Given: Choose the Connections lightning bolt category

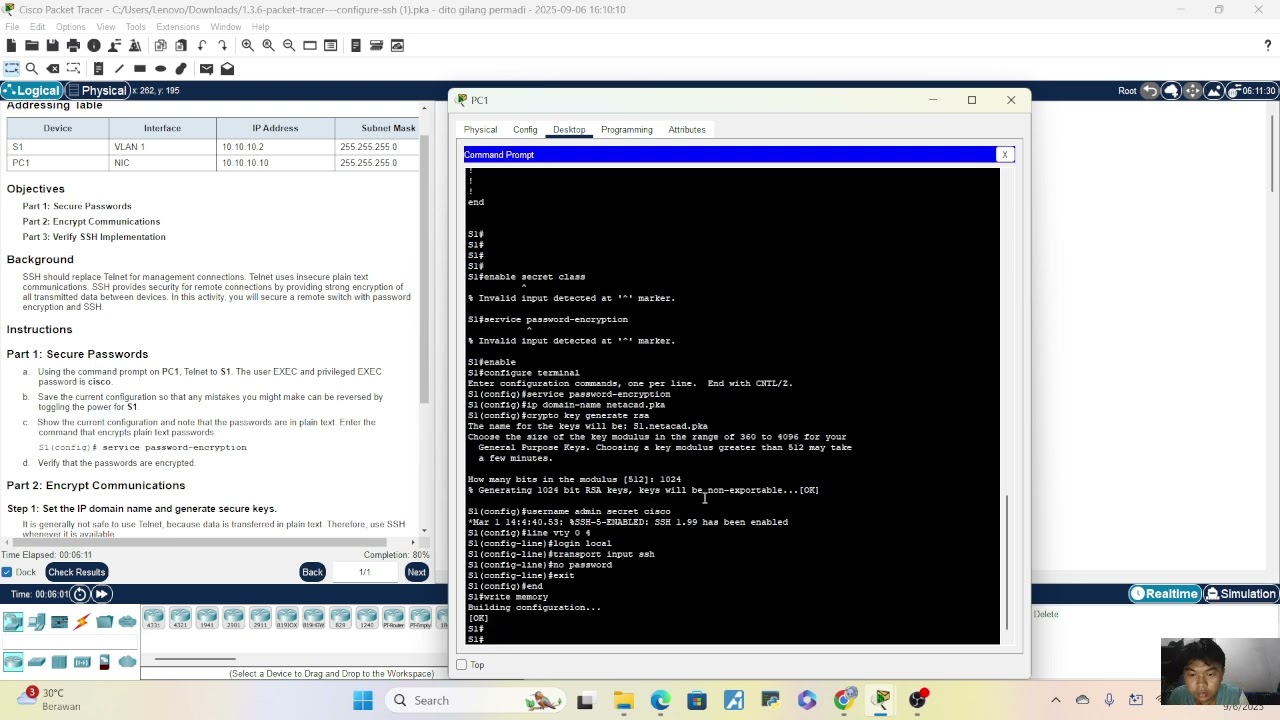Looking at the screenshot, I should (82, 622).
